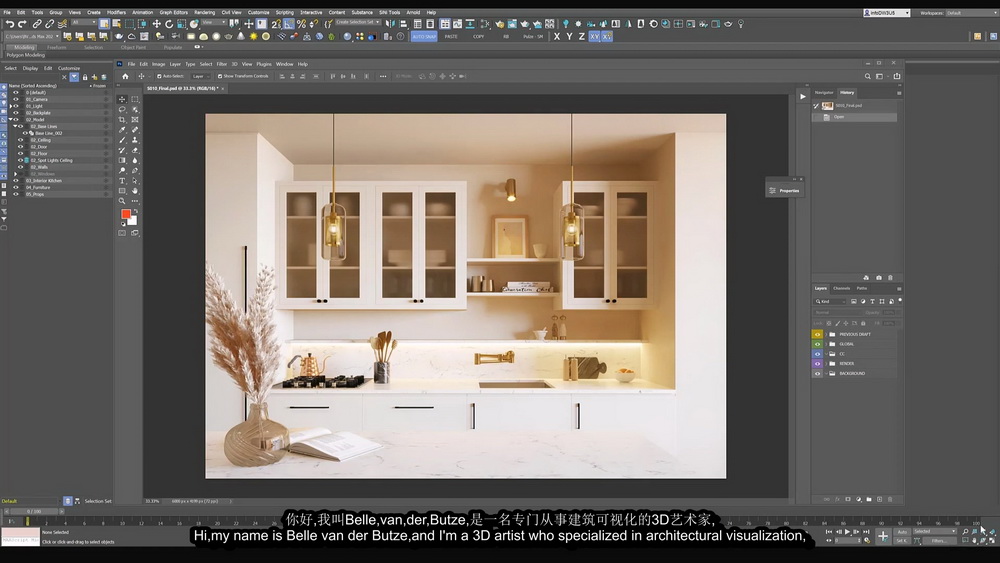This screenshot has height=563, width=1000.
Task: Expand the PREVIOUS DRAFT group
Action: click(x=826, y=334)
